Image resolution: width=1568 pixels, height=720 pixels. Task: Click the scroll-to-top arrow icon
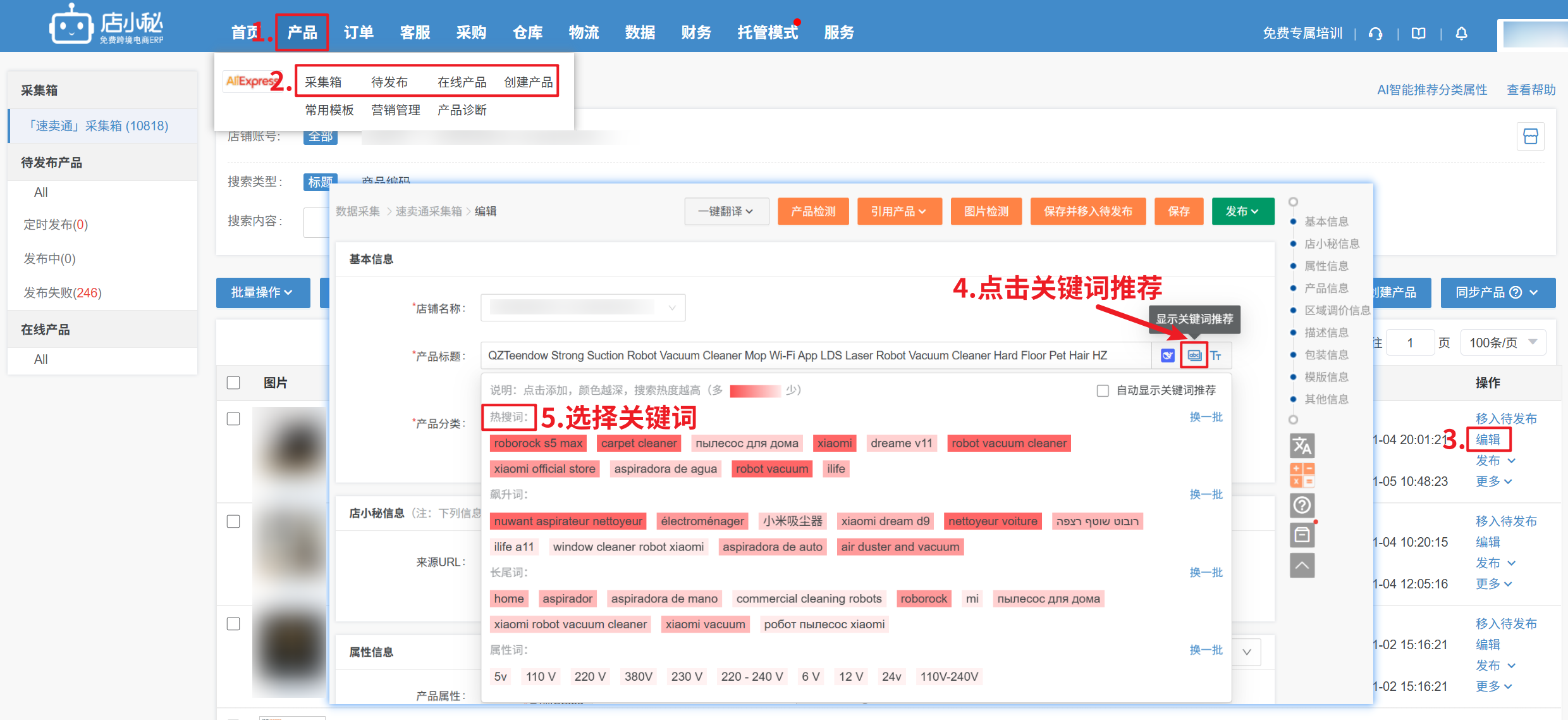pyautogui.click(x=1302, y=565)
